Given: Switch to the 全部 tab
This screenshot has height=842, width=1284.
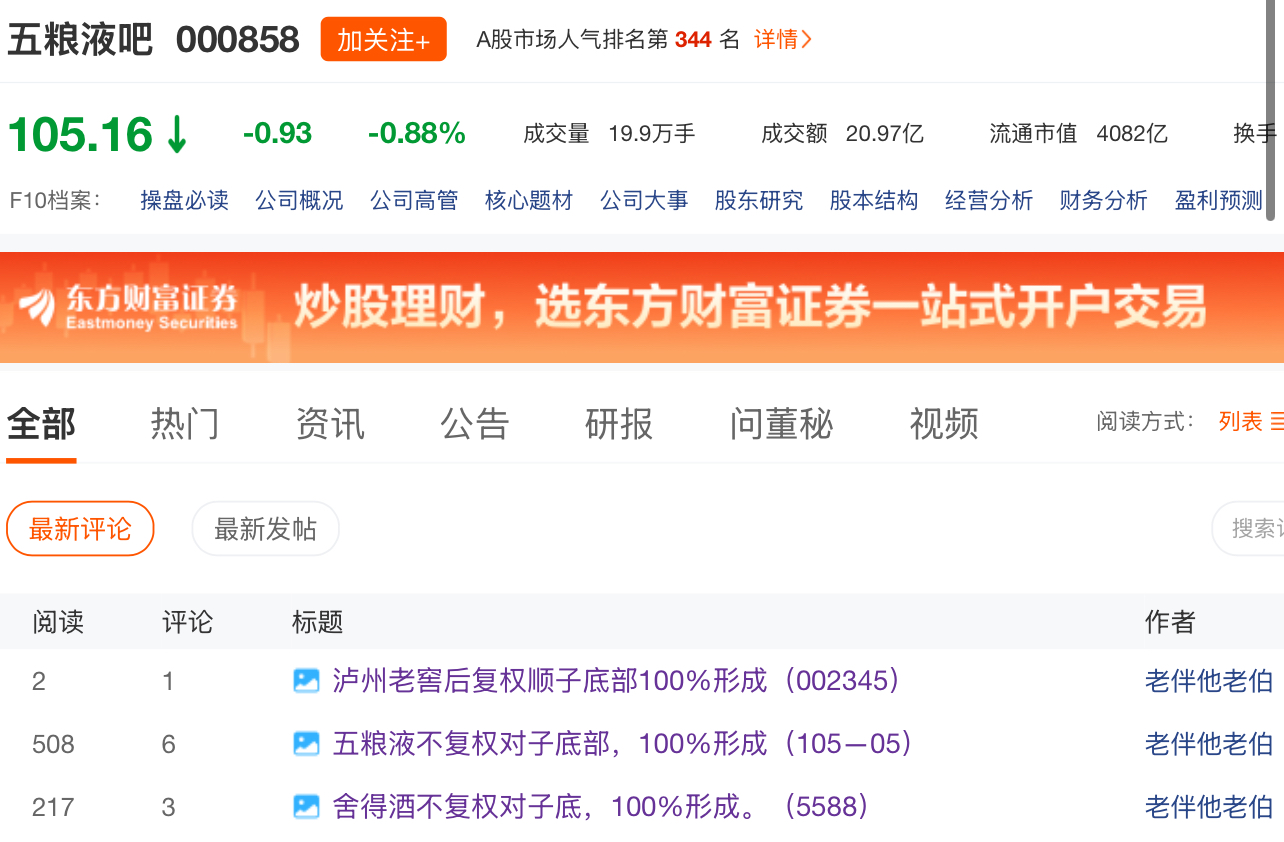Looking at the screenshot, I should [41, 424].
